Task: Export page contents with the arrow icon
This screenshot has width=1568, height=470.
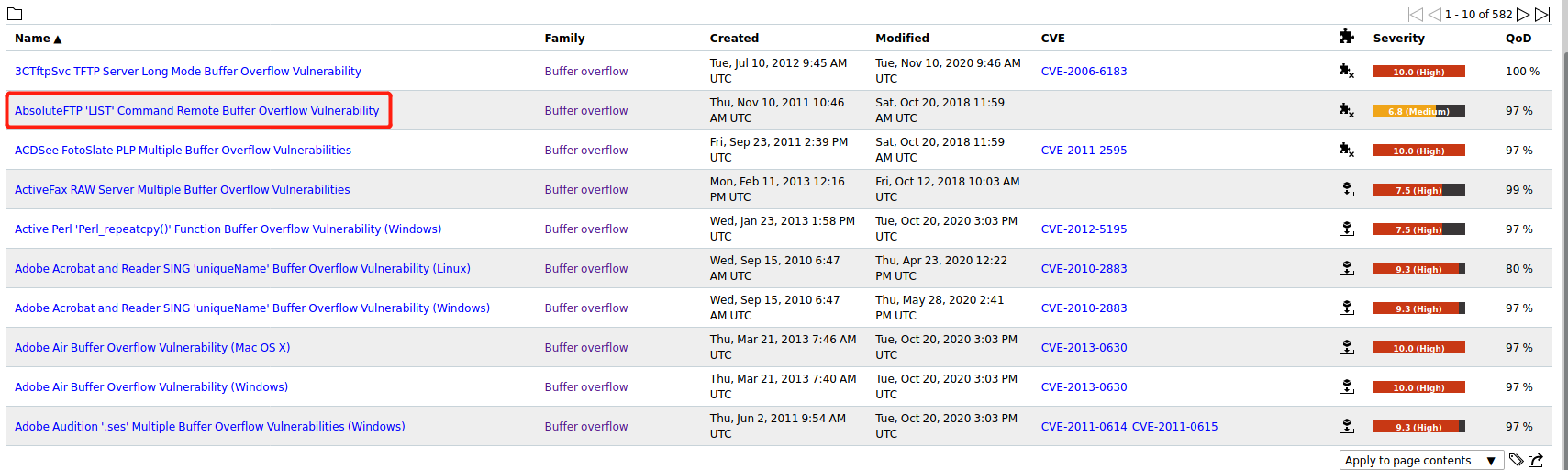Action: coord(1536,460)
